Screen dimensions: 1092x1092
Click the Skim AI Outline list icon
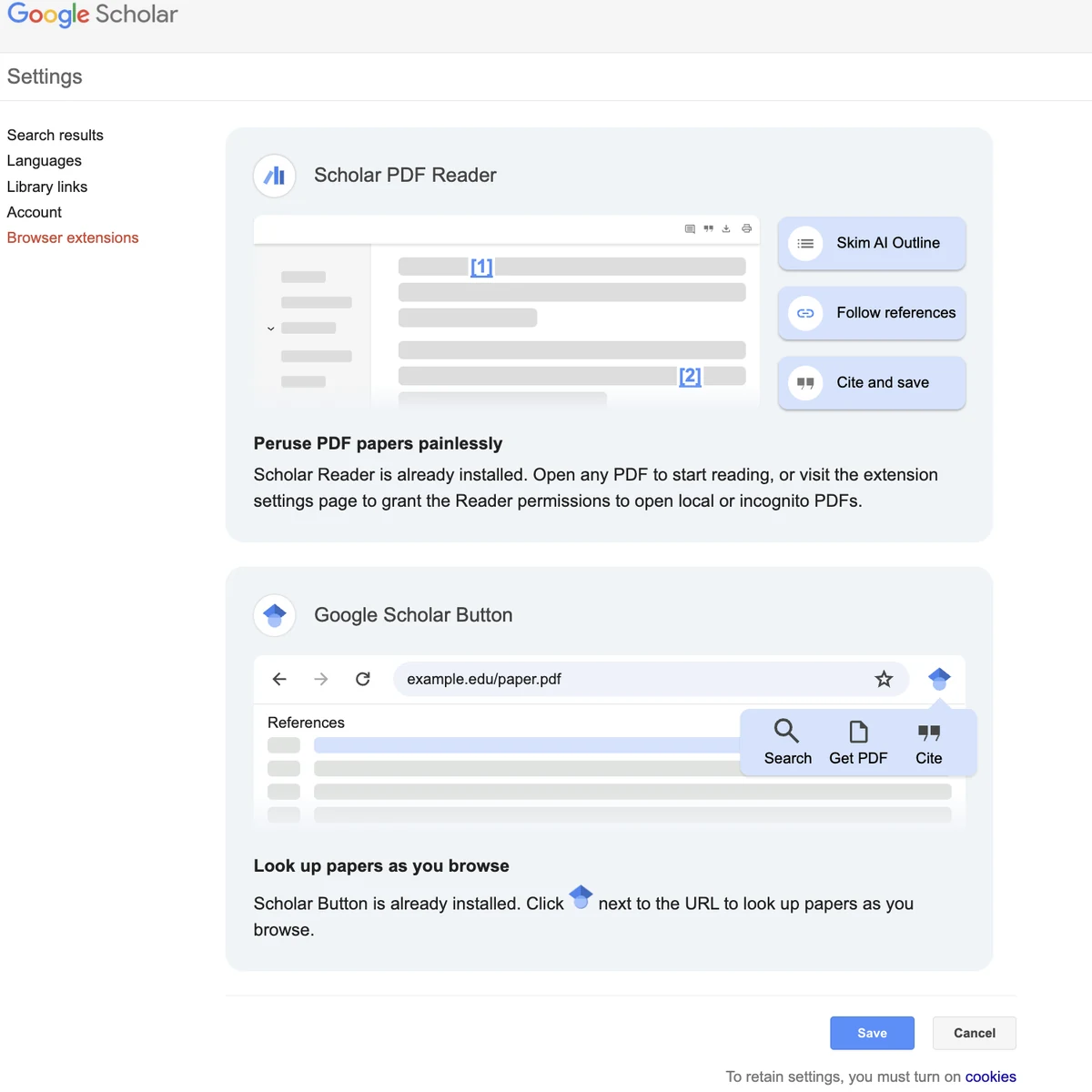pos(805,243)
